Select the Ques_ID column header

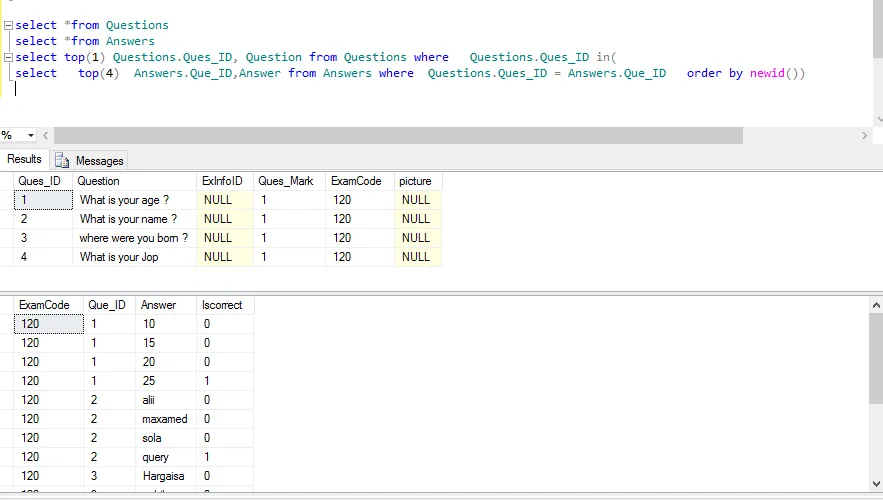[x=43, y=181]
